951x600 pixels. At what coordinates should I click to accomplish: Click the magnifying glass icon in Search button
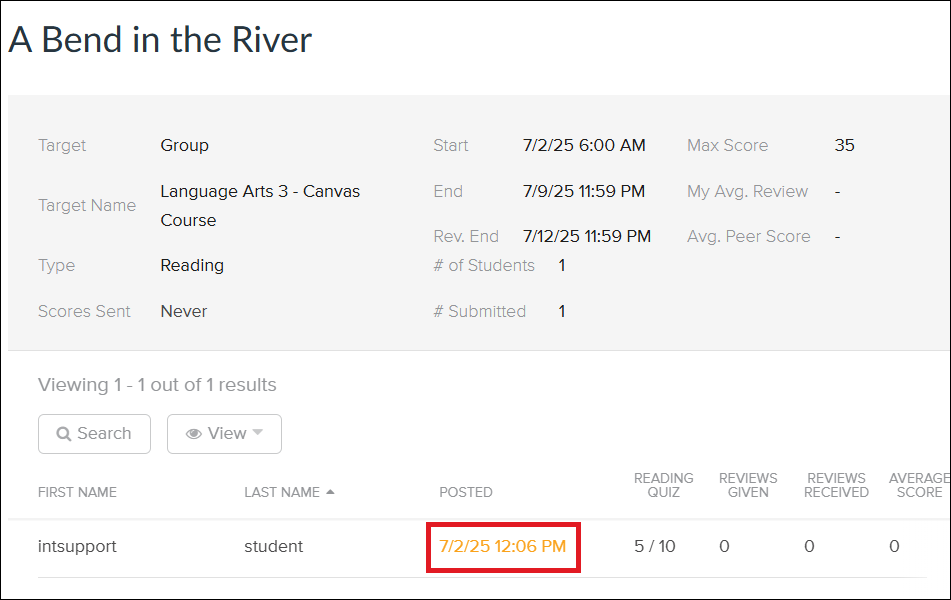click(66, 433)
